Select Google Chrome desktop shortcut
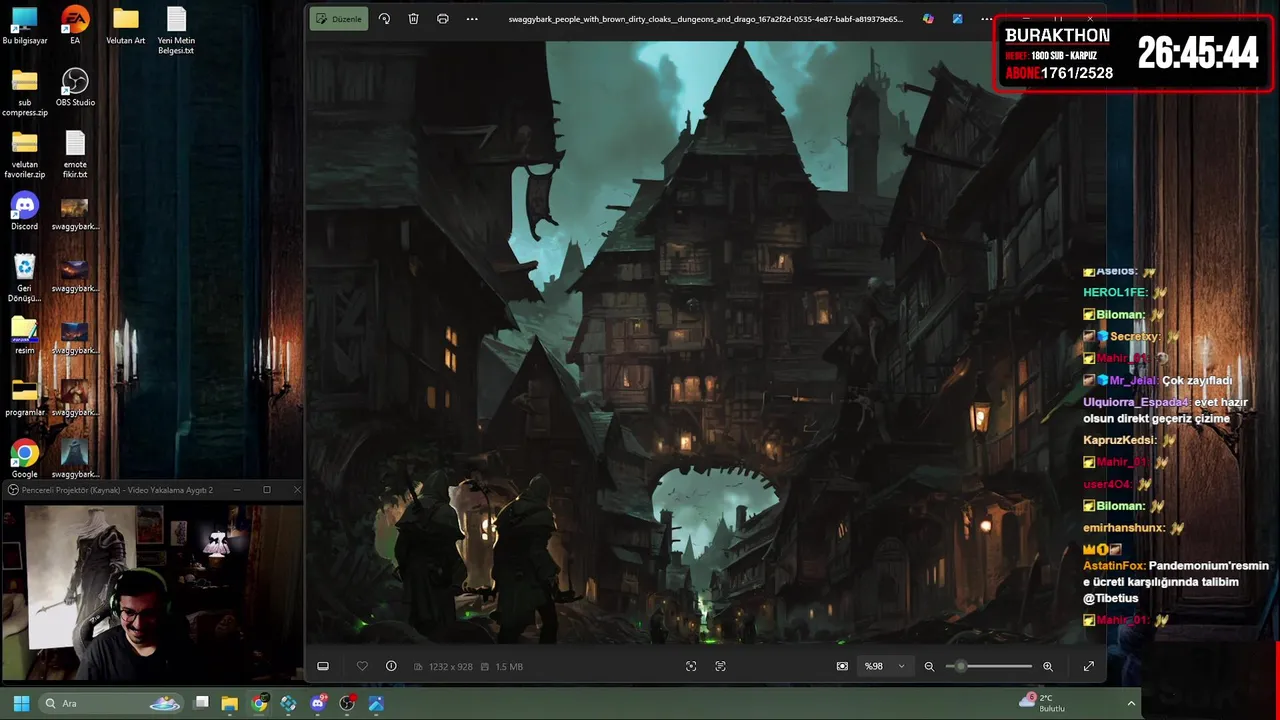This screenshot has width=1280, height=720. [25, 460]
